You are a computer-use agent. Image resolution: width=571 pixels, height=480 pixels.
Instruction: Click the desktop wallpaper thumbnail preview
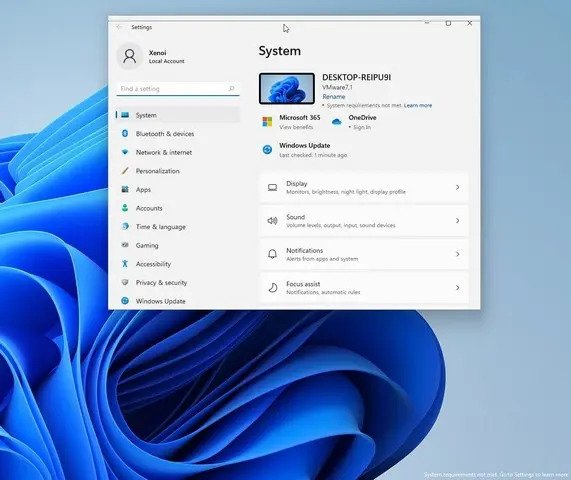tap(287, 88)
